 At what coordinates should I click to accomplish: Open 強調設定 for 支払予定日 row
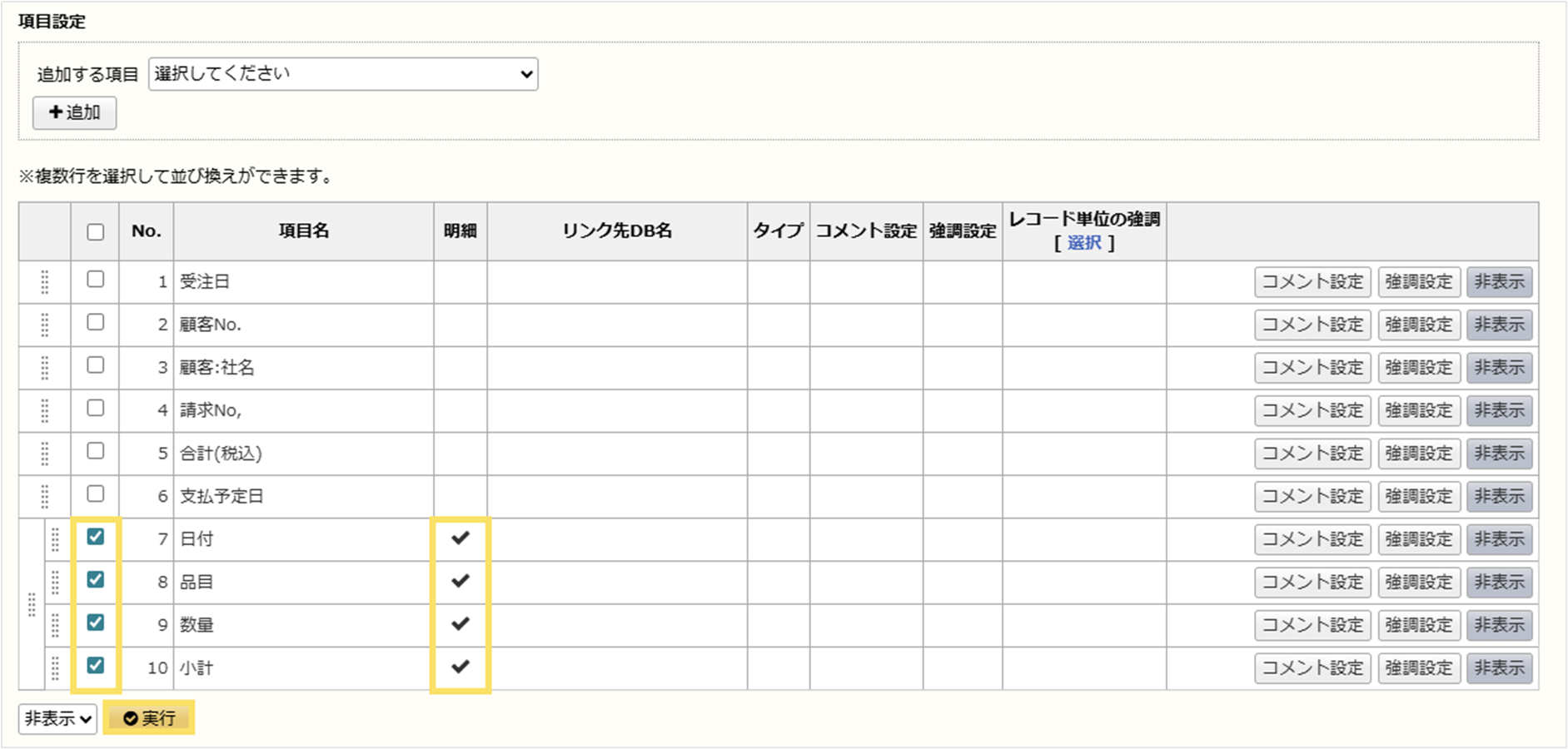[1419, 497]
